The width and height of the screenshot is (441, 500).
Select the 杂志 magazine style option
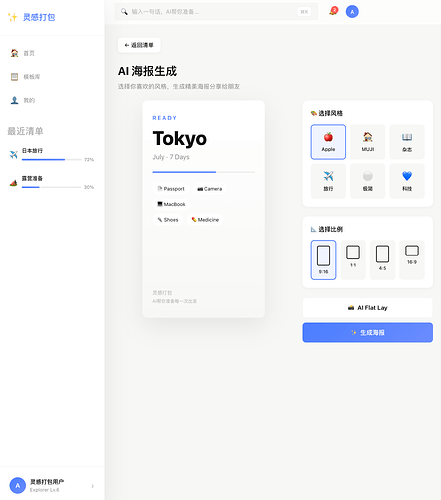click(407, 142)
